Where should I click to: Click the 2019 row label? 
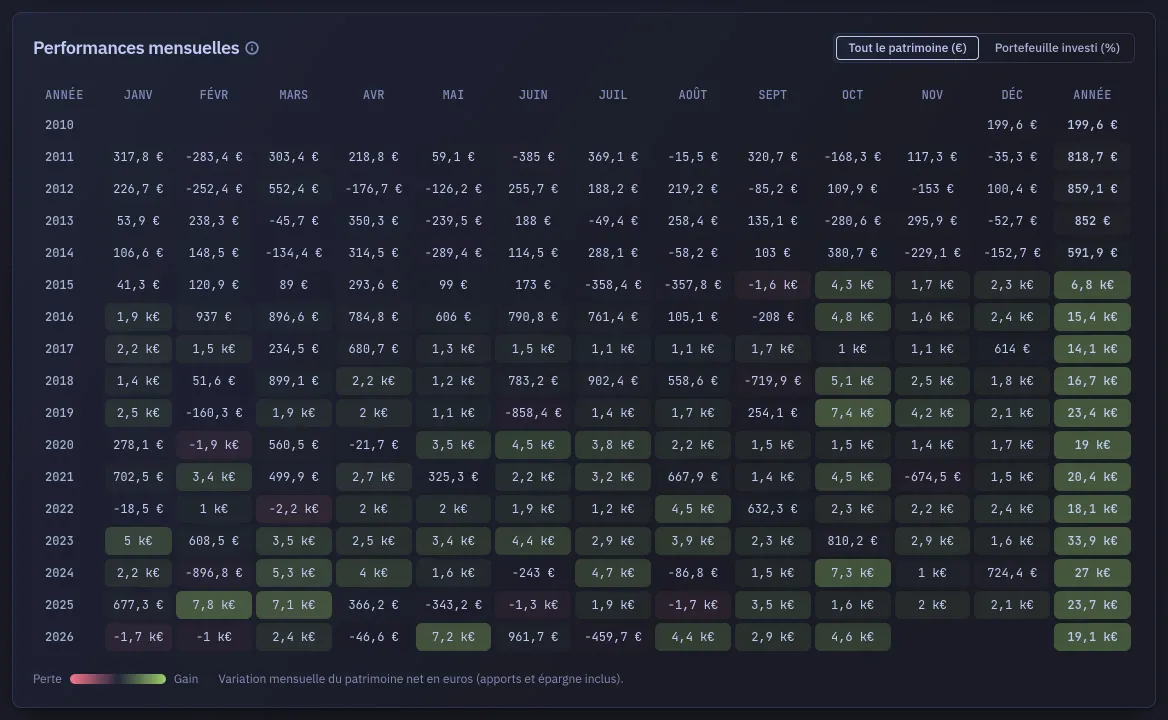59,413
